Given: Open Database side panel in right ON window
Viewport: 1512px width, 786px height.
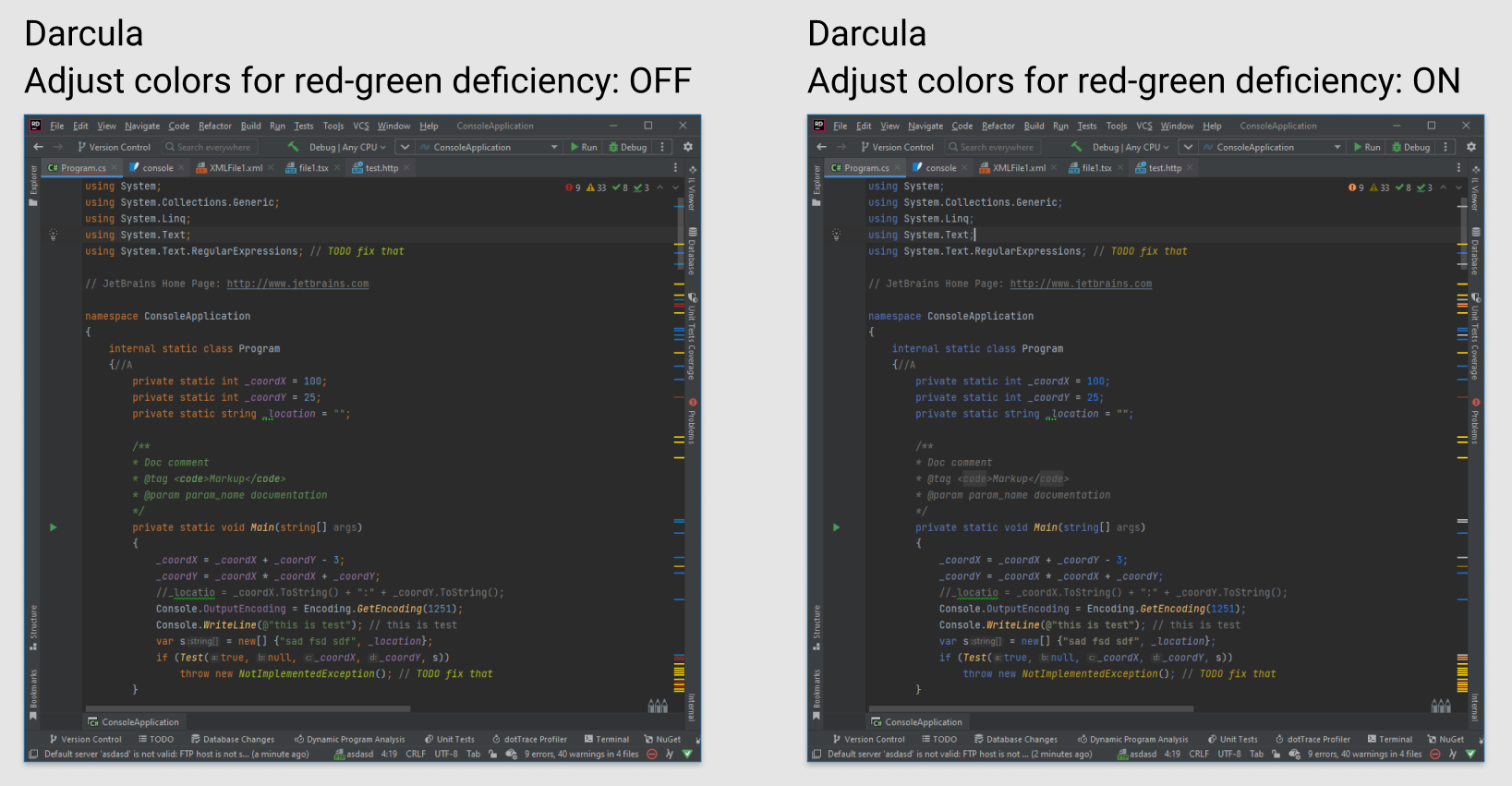Looking at the screenshot, I should click(1475, 251).
